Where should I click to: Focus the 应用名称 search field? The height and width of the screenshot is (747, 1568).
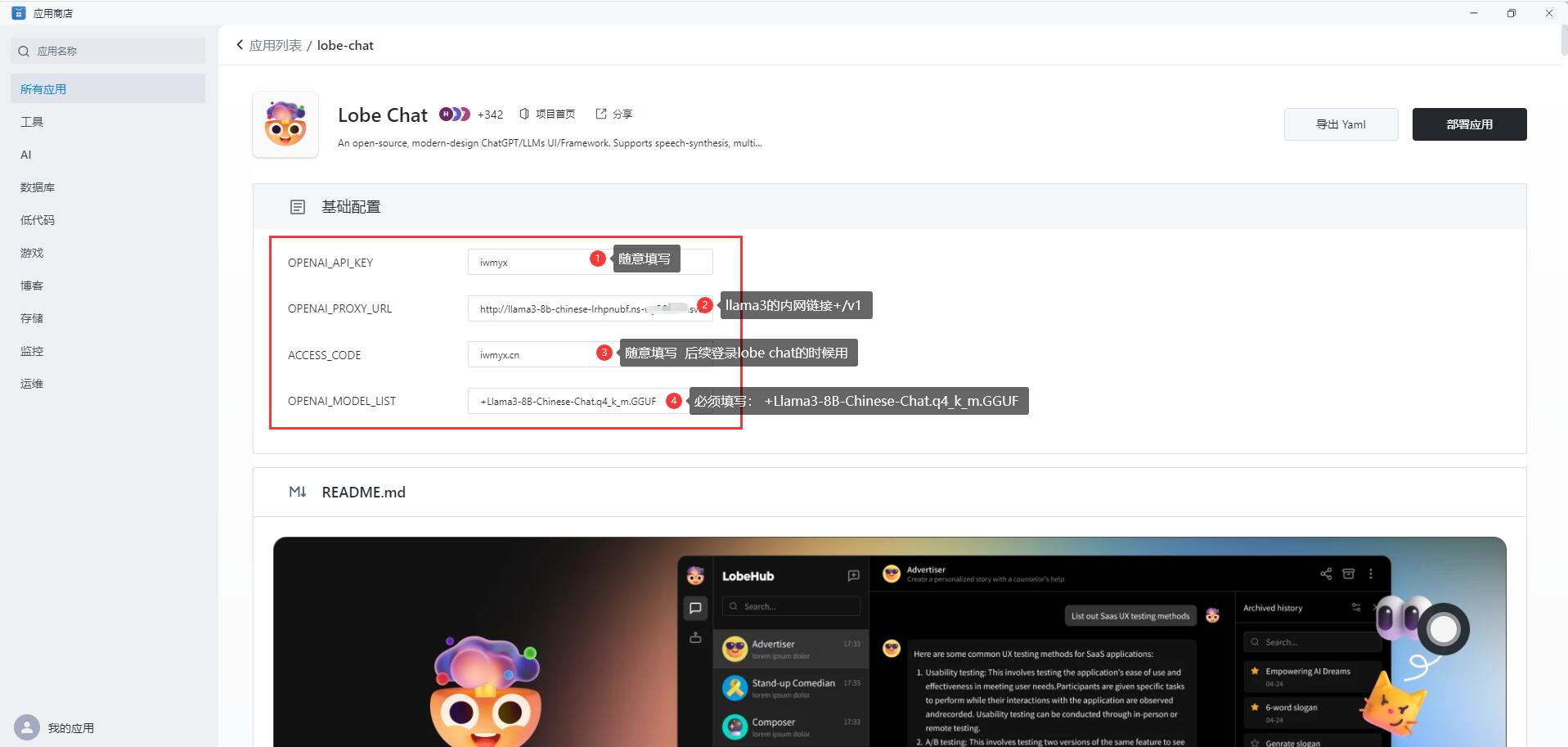pos(108,51)
